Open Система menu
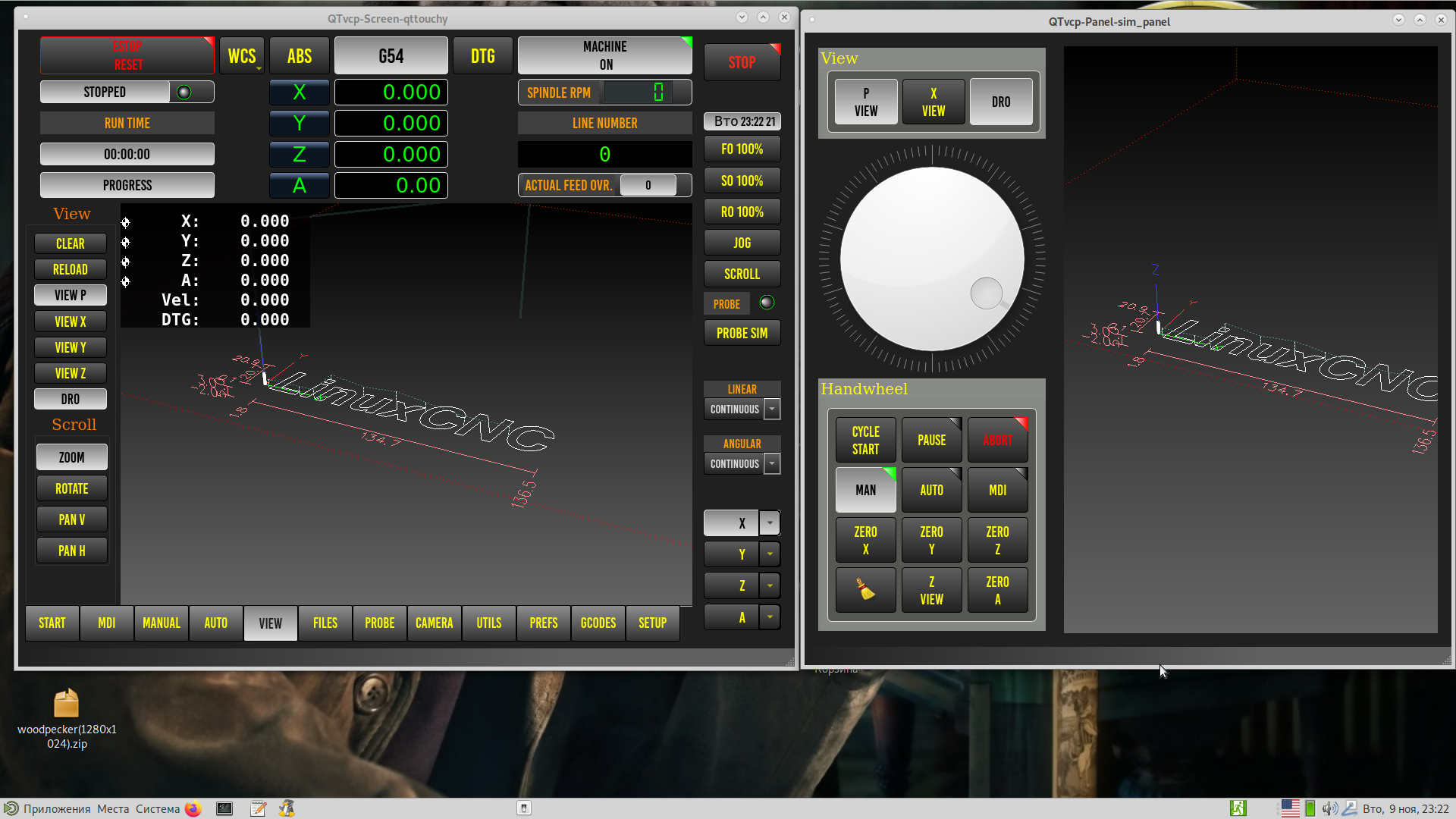1456x819 pixels. tap(158, 808)
